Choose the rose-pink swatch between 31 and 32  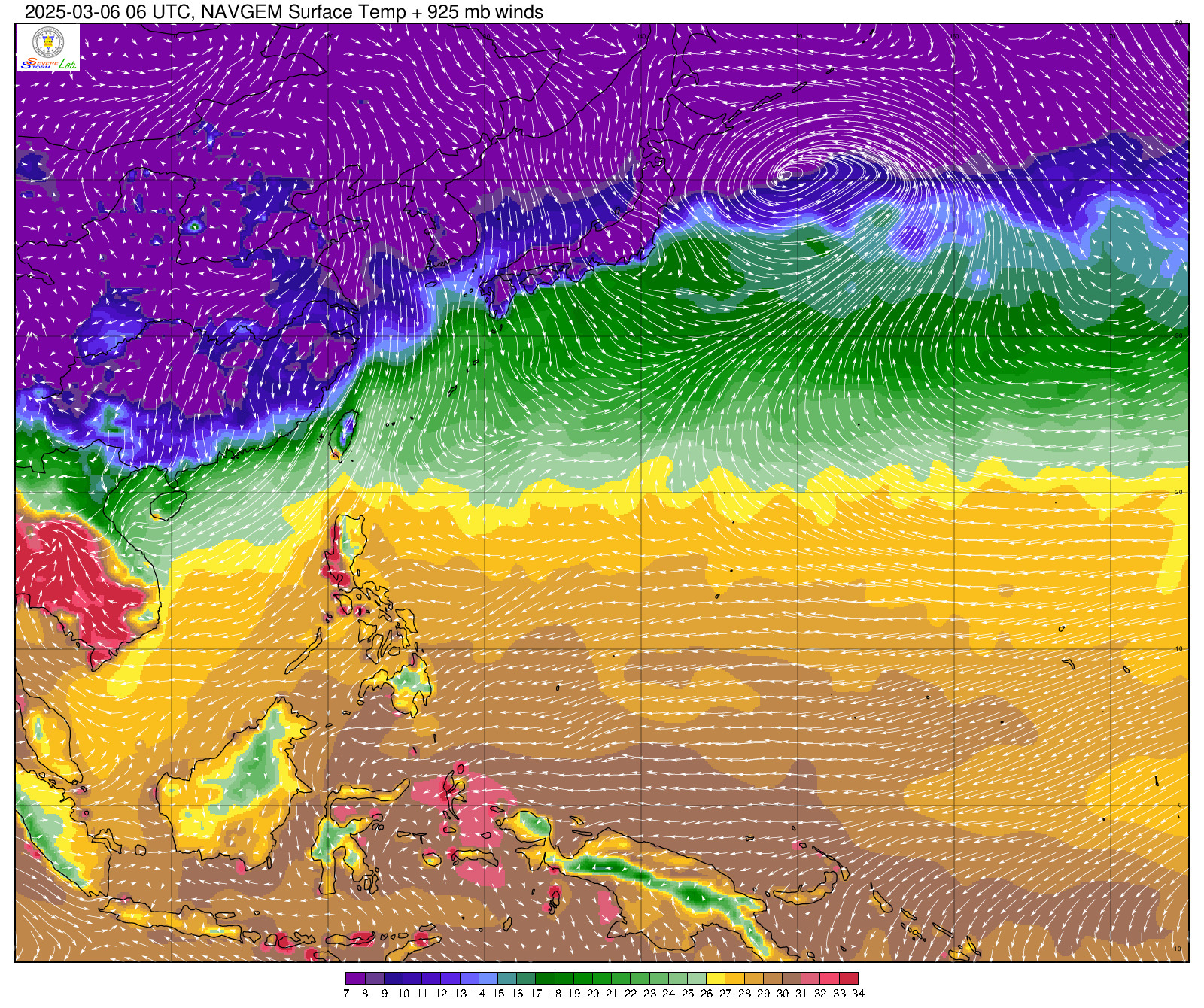(810, 979)
